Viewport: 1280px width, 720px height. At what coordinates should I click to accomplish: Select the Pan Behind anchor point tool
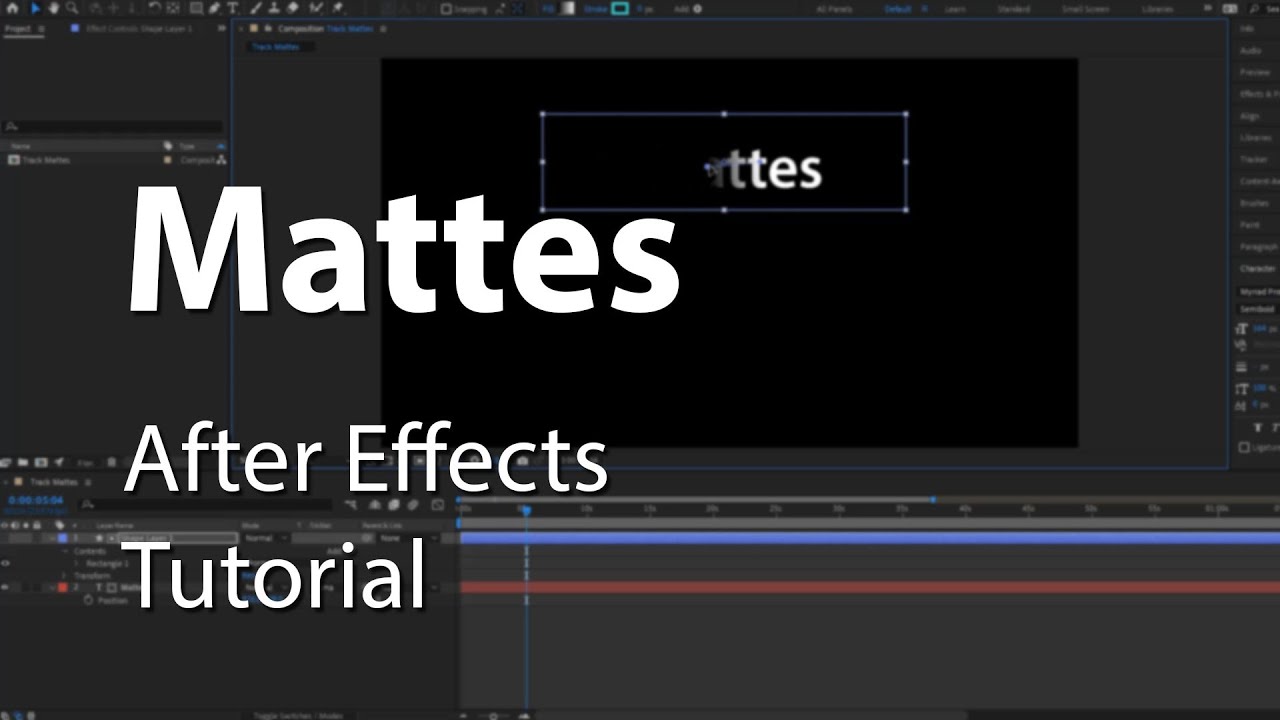coord(172,8)
